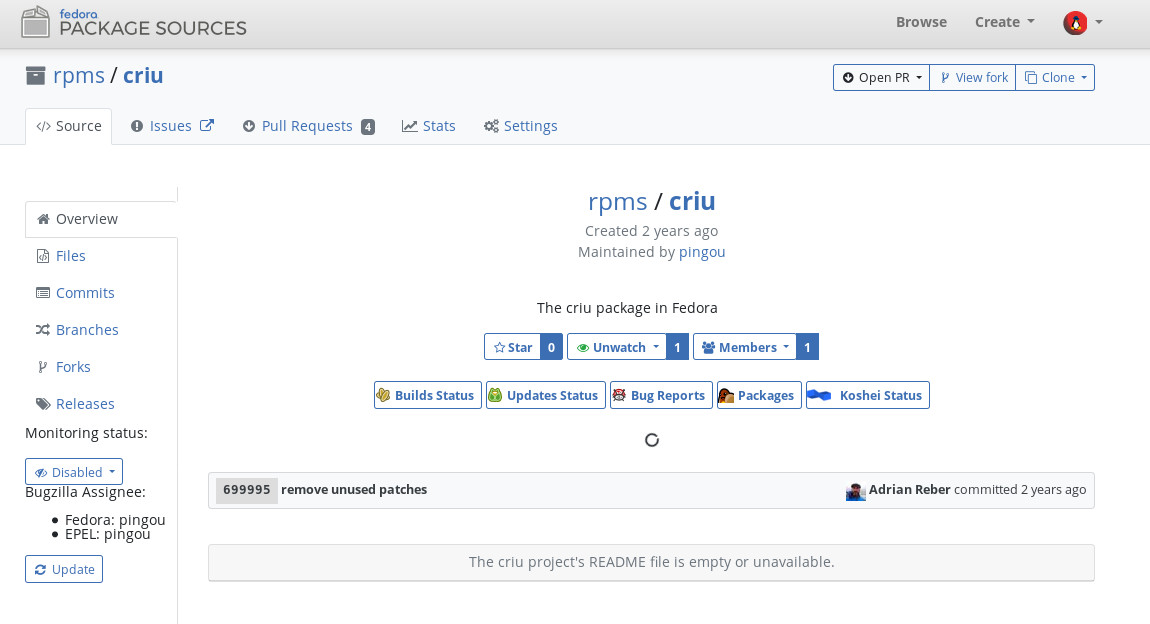
Task: Click the pull requests count badge 4
Action: tap(368, 127)
